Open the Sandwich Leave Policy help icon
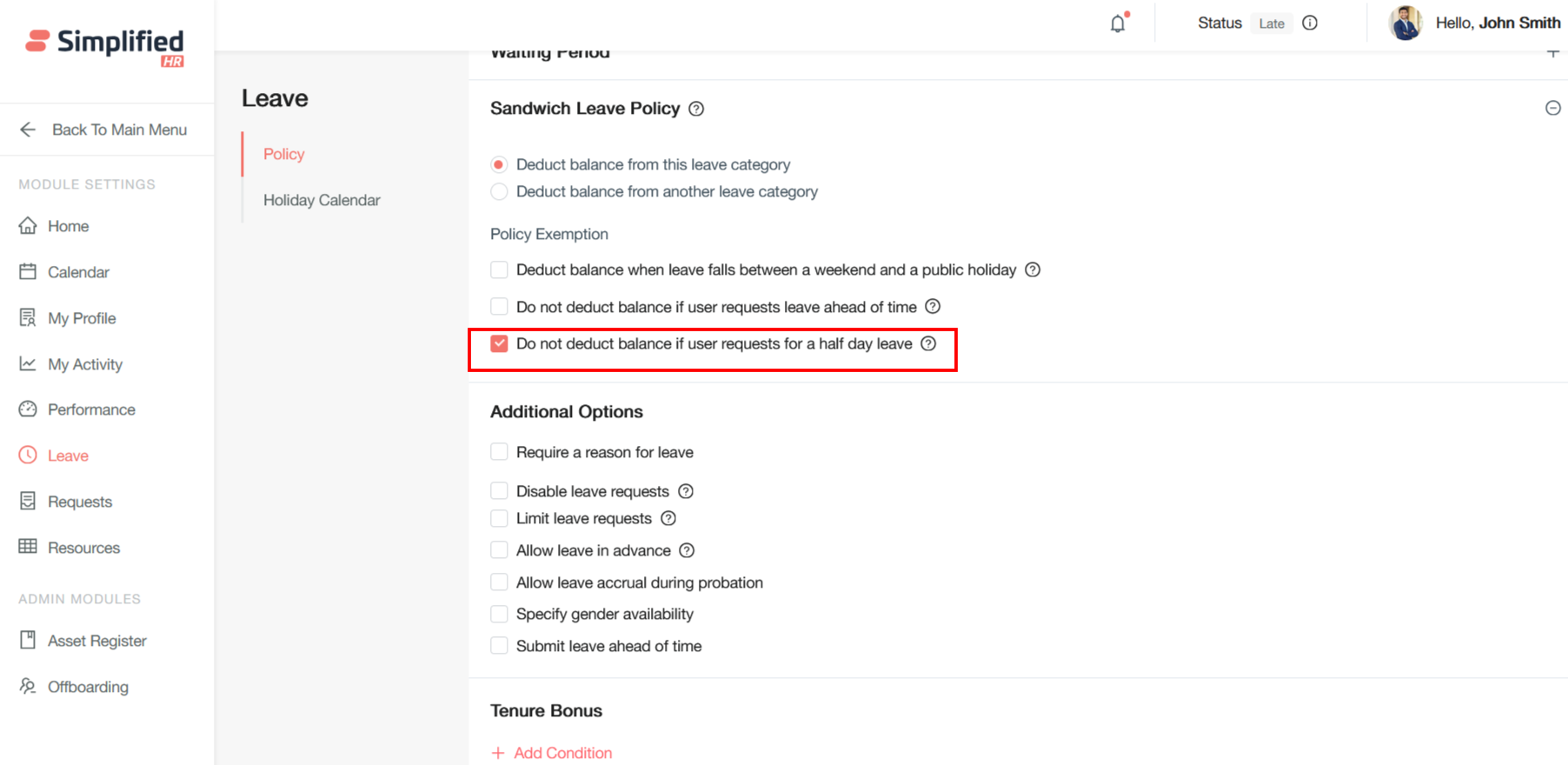The width and height of the screenshot is (1568, 765). coord(696,109)
